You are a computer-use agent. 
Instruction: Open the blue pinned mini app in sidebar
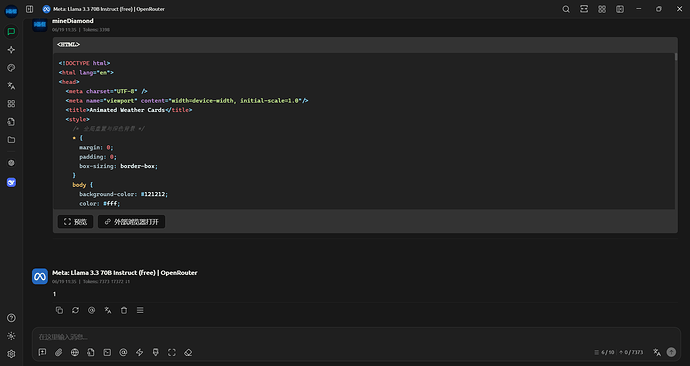(x=11, y=182)
